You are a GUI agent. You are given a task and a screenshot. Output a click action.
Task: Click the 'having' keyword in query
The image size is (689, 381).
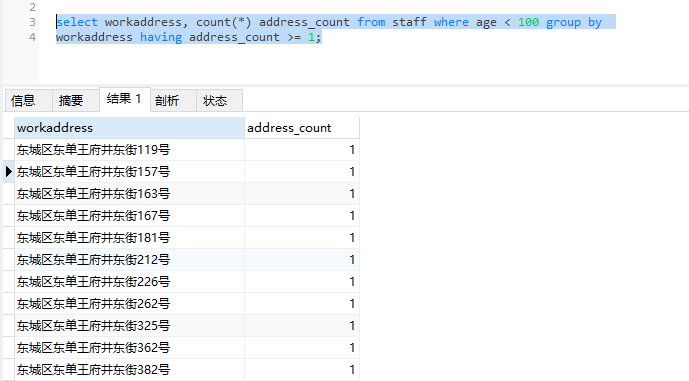point(161,37)
